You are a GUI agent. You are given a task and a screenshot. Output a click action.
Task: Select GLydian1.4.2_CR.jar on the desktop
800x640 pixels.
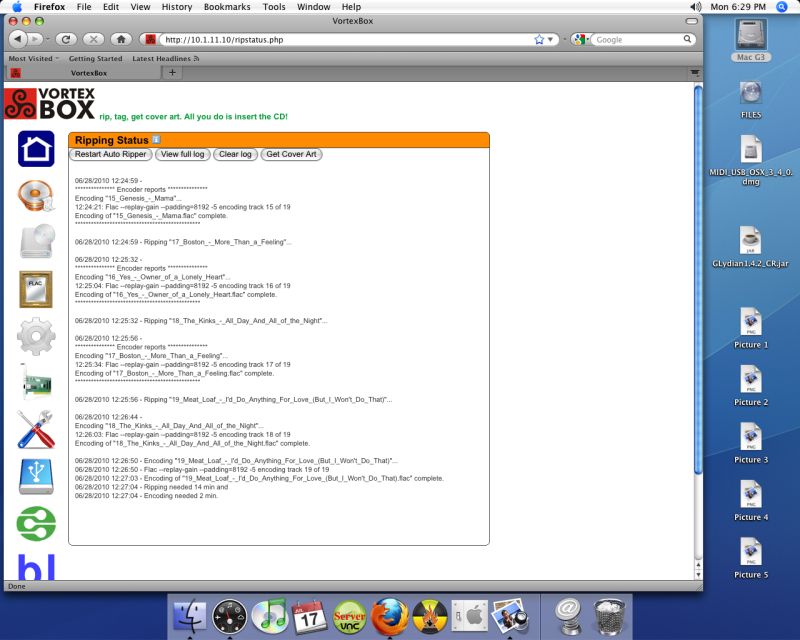click(x=751, y=247)
